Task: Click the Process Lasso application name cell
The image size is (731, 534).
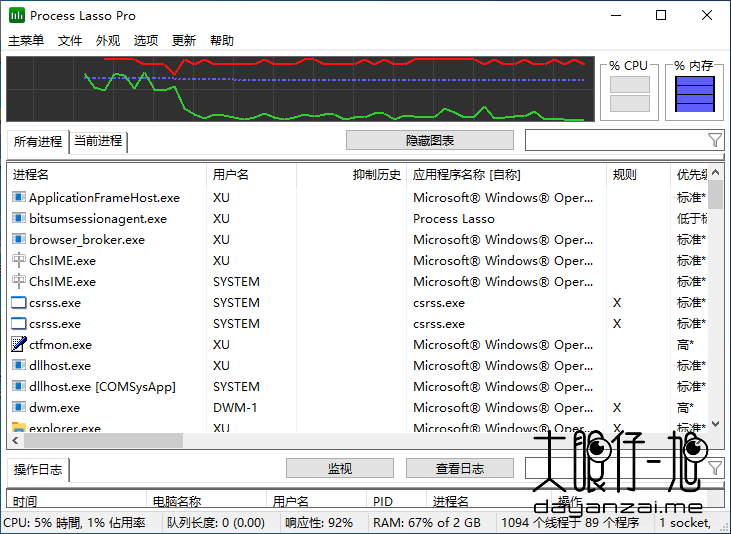Action: 454,219
